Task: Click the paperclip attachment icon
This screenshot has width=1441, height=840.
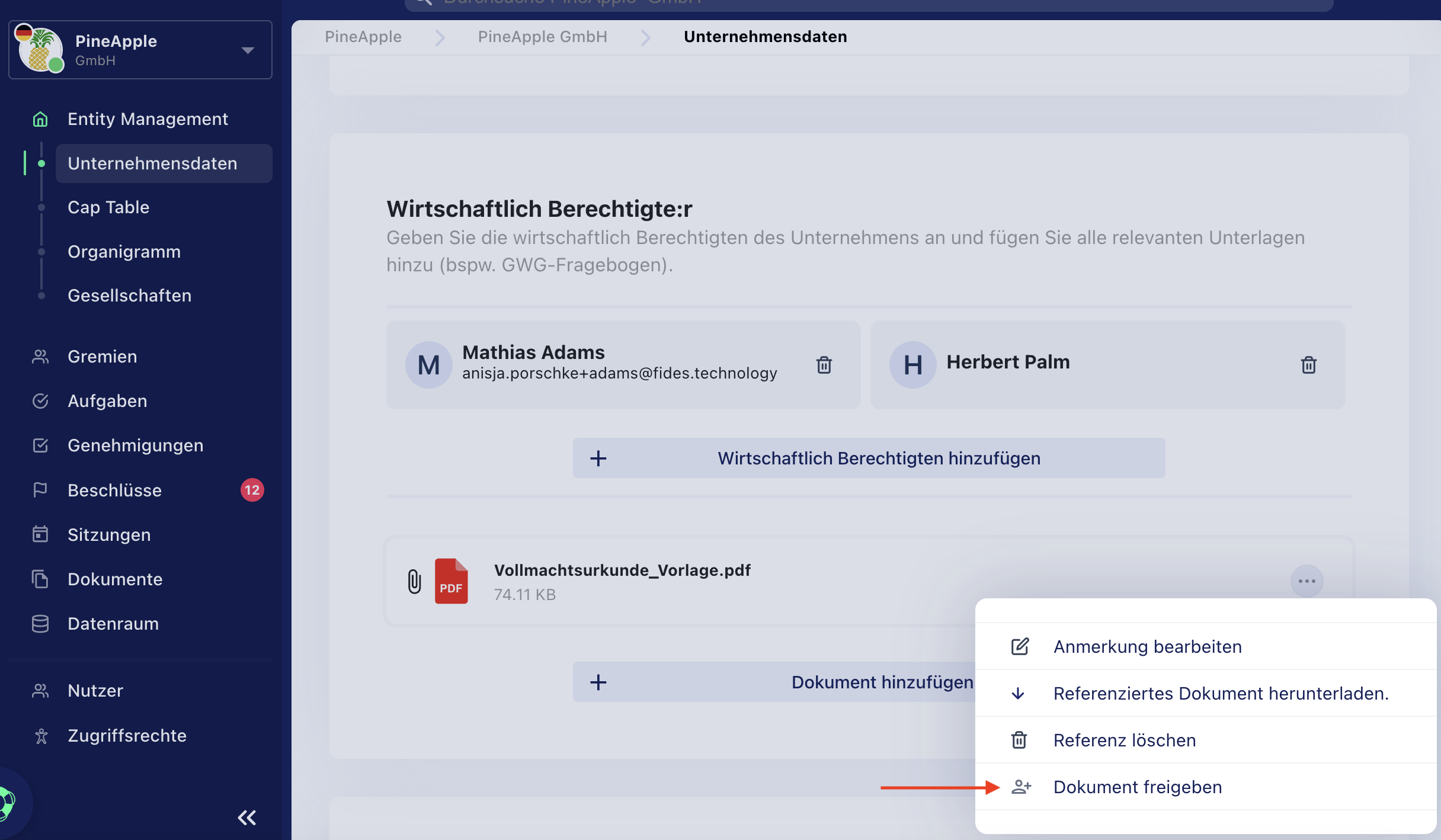Action: [x=414, y=581]
